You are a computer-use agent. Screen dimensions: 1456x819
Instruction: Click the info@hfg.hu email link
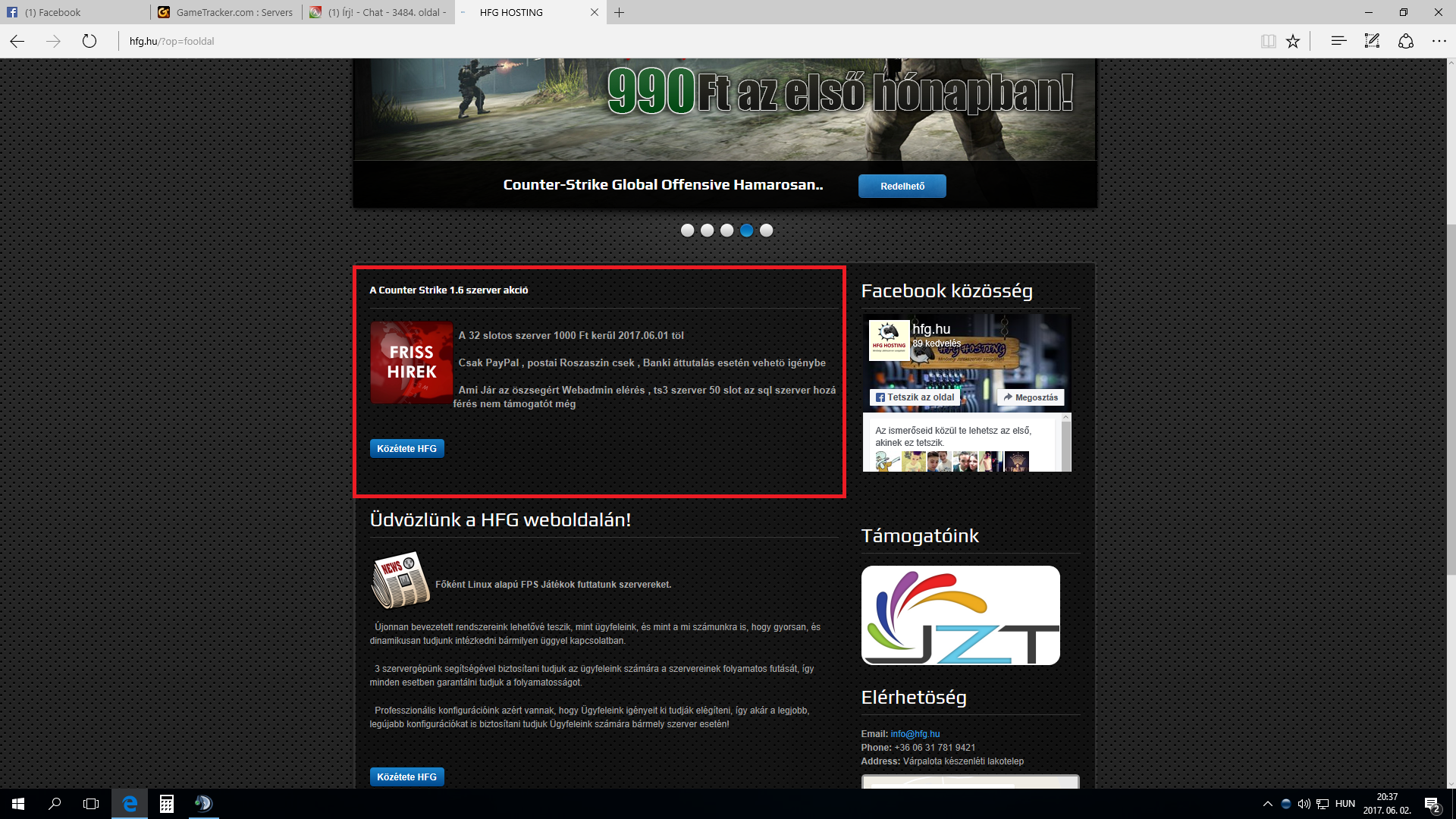click(915, 734)
